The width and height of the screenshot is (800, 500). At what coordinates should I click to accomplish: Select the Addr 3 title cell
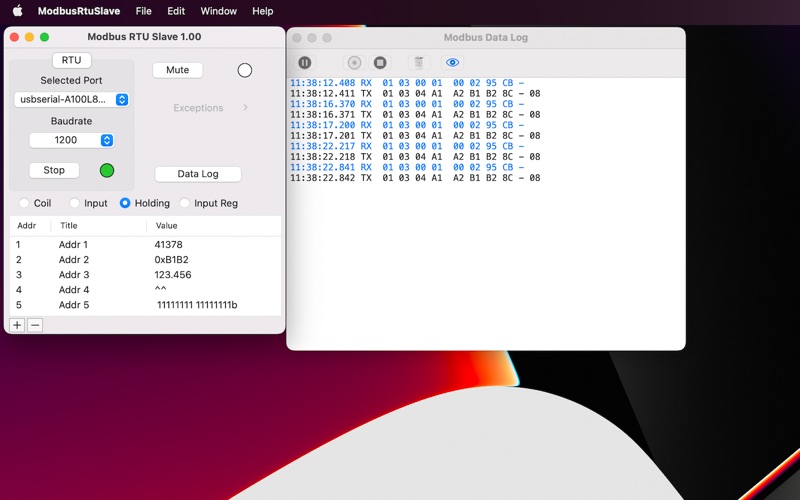click(x=74, y=274)
